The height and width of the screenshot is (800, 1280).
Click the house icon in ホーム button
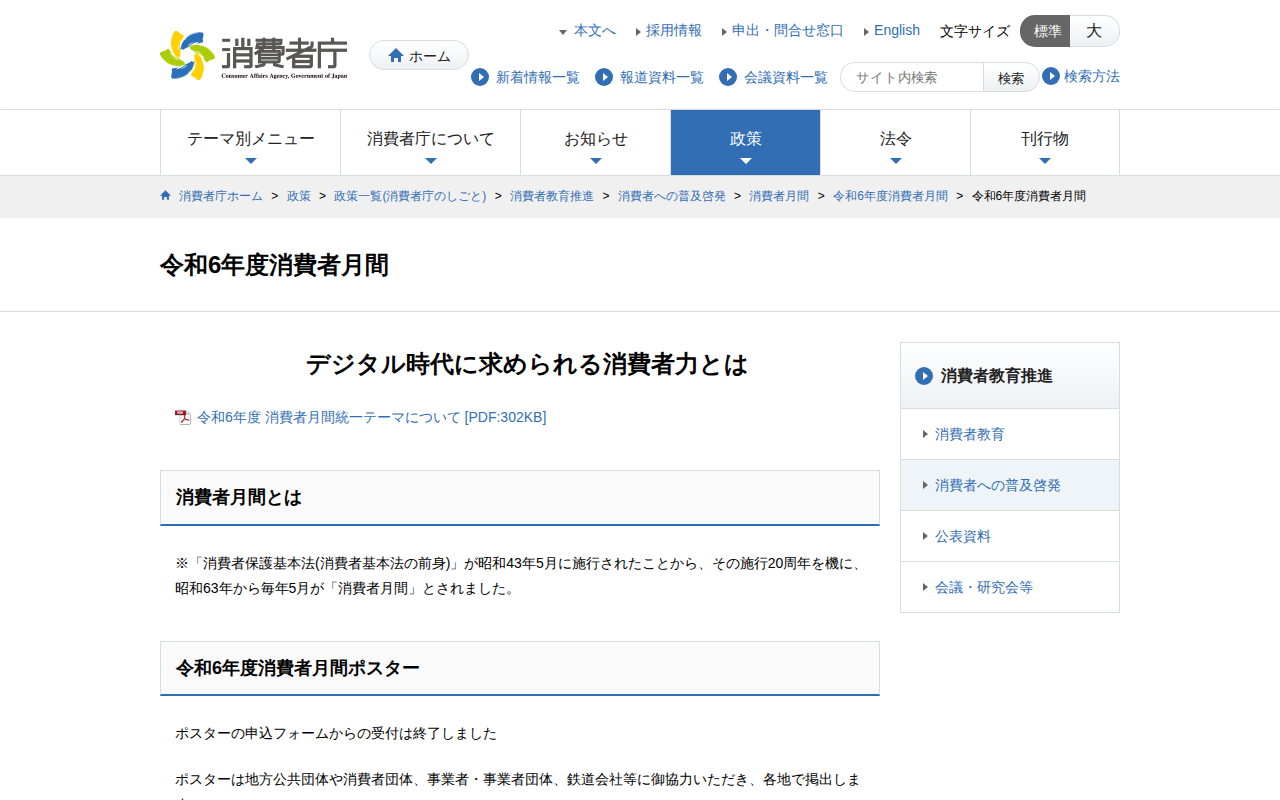396,55
